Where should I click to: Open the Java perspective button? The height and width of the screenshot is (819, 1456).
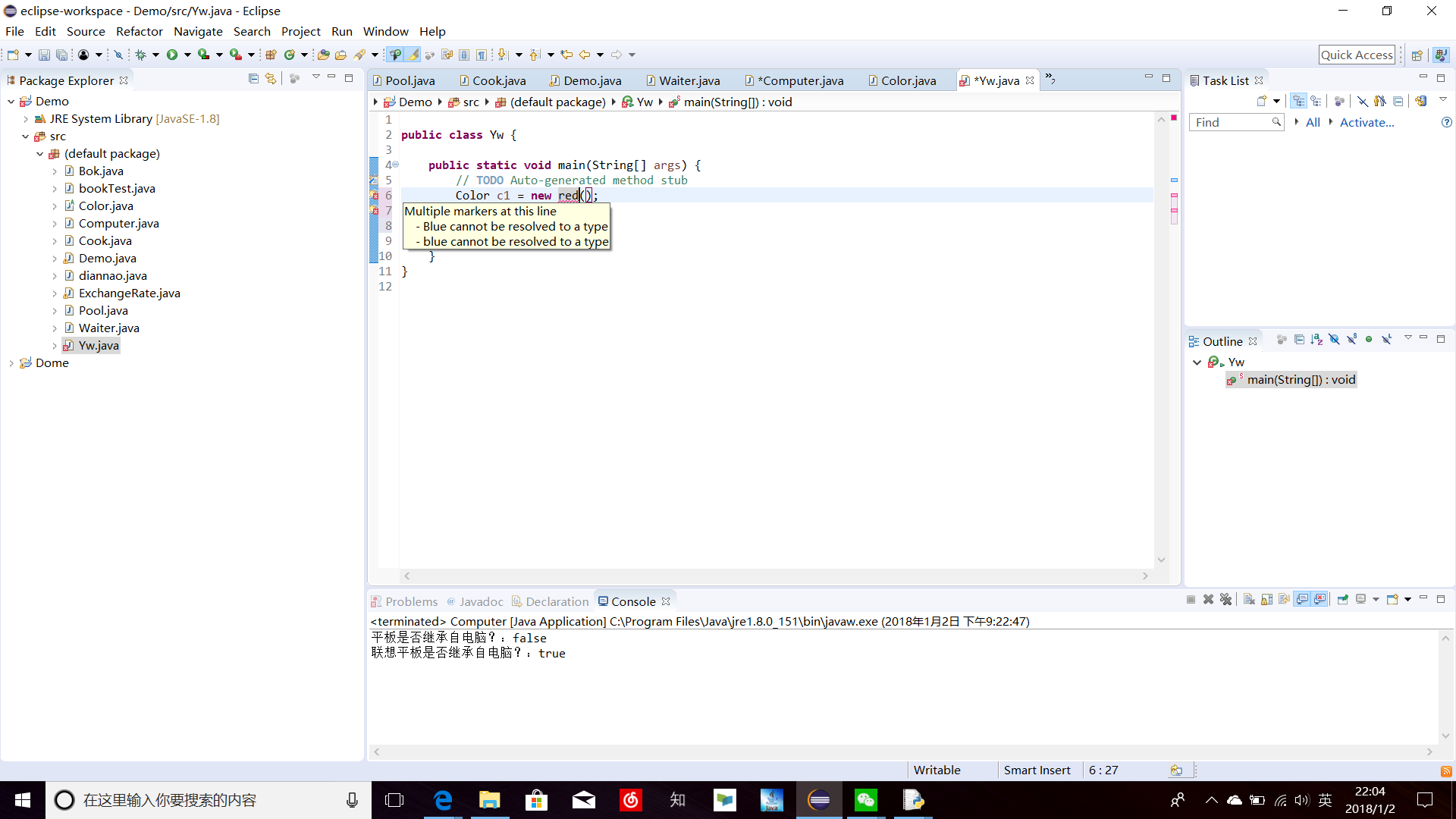click(x=1441, y=55)
